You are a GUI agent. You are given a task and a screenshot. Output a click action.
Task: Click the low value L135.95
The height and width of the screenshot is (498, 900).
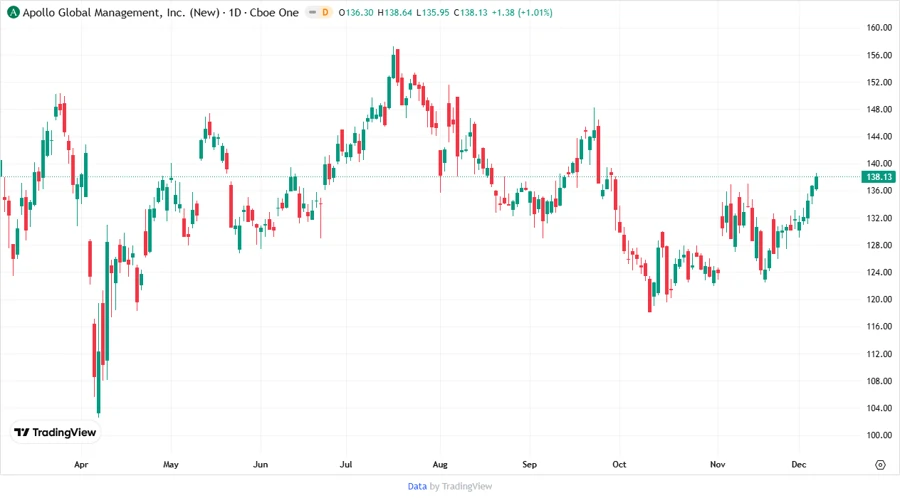pyautogui.click(x=433, y=12)
